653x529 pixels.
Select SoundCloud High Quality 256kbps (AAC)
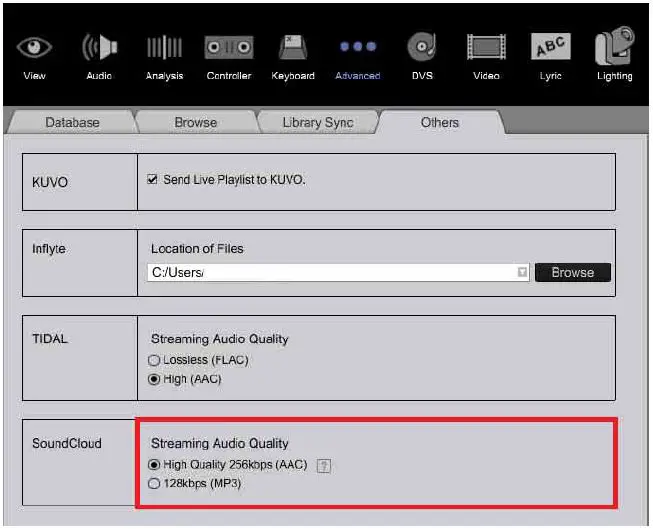click(154, 464)
